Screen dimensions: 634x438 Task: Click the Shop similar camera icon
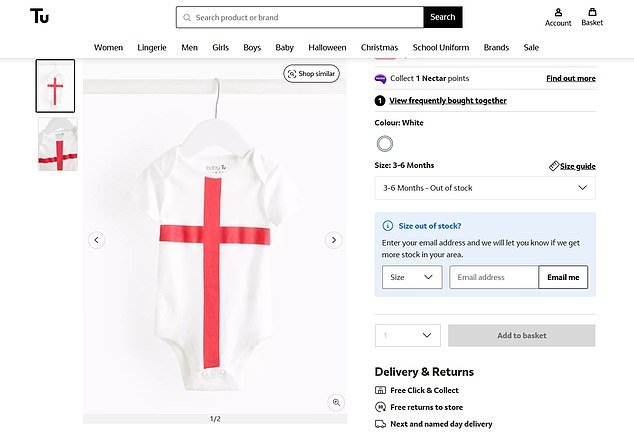click(x=292, y=73)
